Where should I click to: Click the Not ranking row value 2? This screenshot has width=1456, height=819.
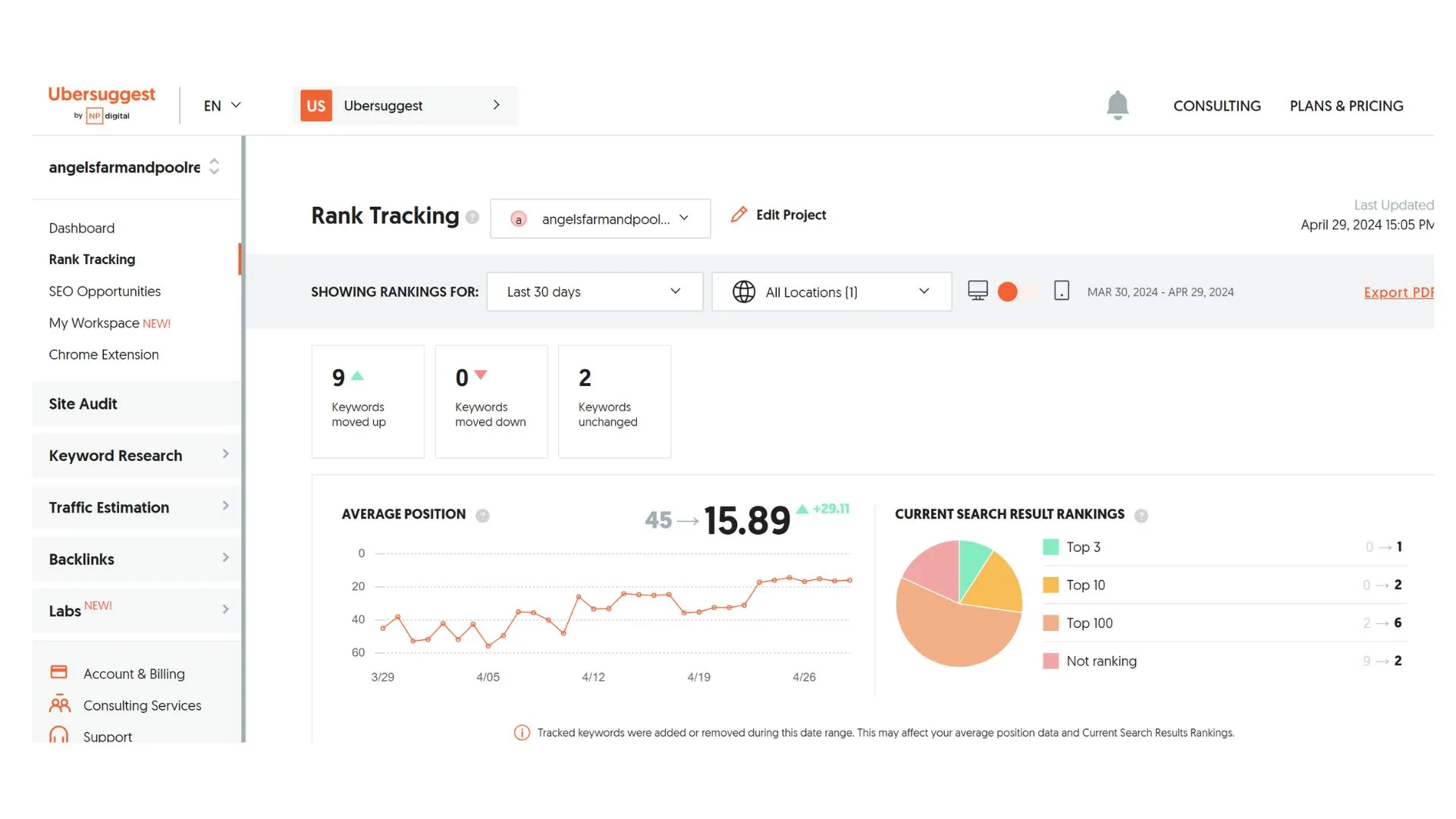[1398, 661]
